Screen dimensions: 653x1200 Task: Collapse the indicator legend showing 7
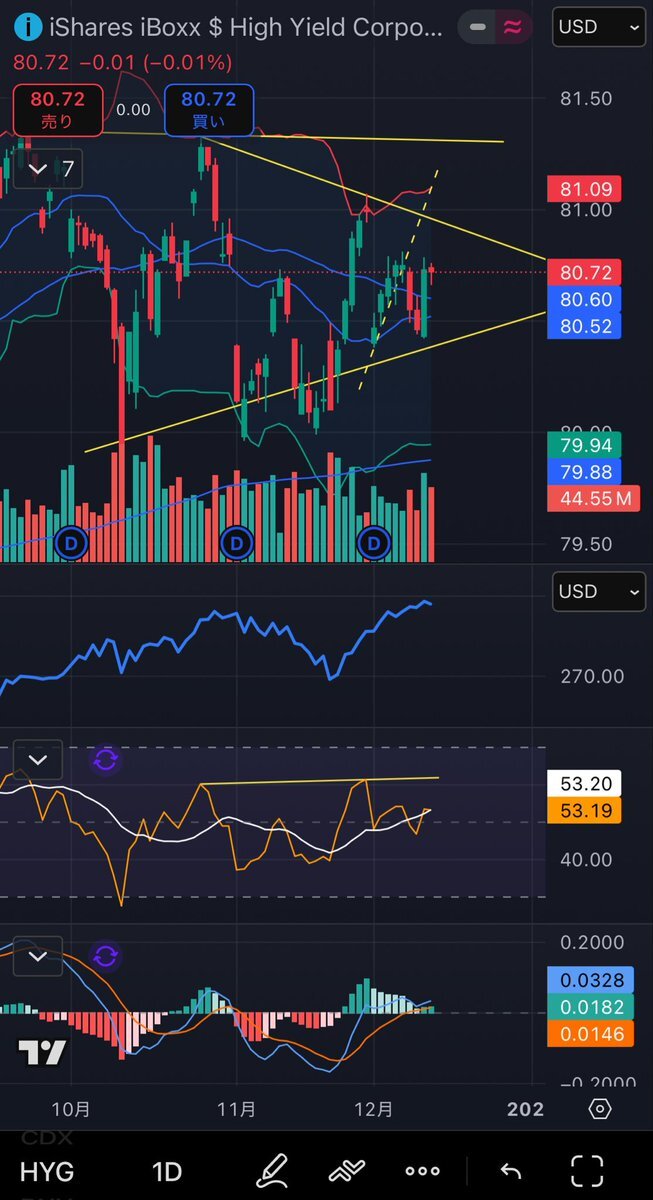[38, 169]
